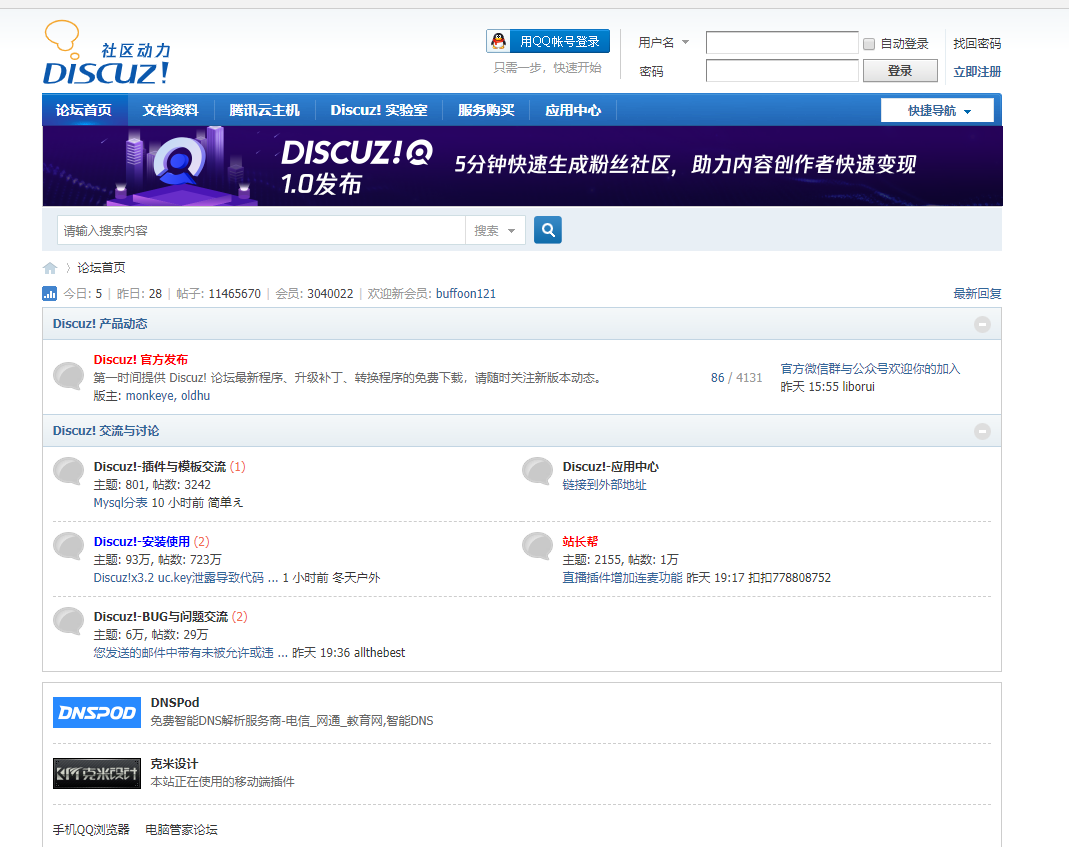This screenshot has height=847, width=1069.
Task: Click the 克米设计 text link
Action: pyautogui.click(x=174, y=764)
